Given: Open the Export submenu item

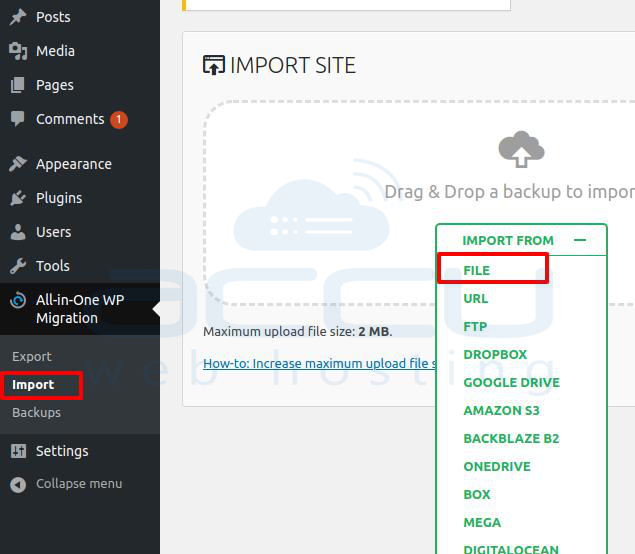Looking at the screenshot, I should click(32, 356).
